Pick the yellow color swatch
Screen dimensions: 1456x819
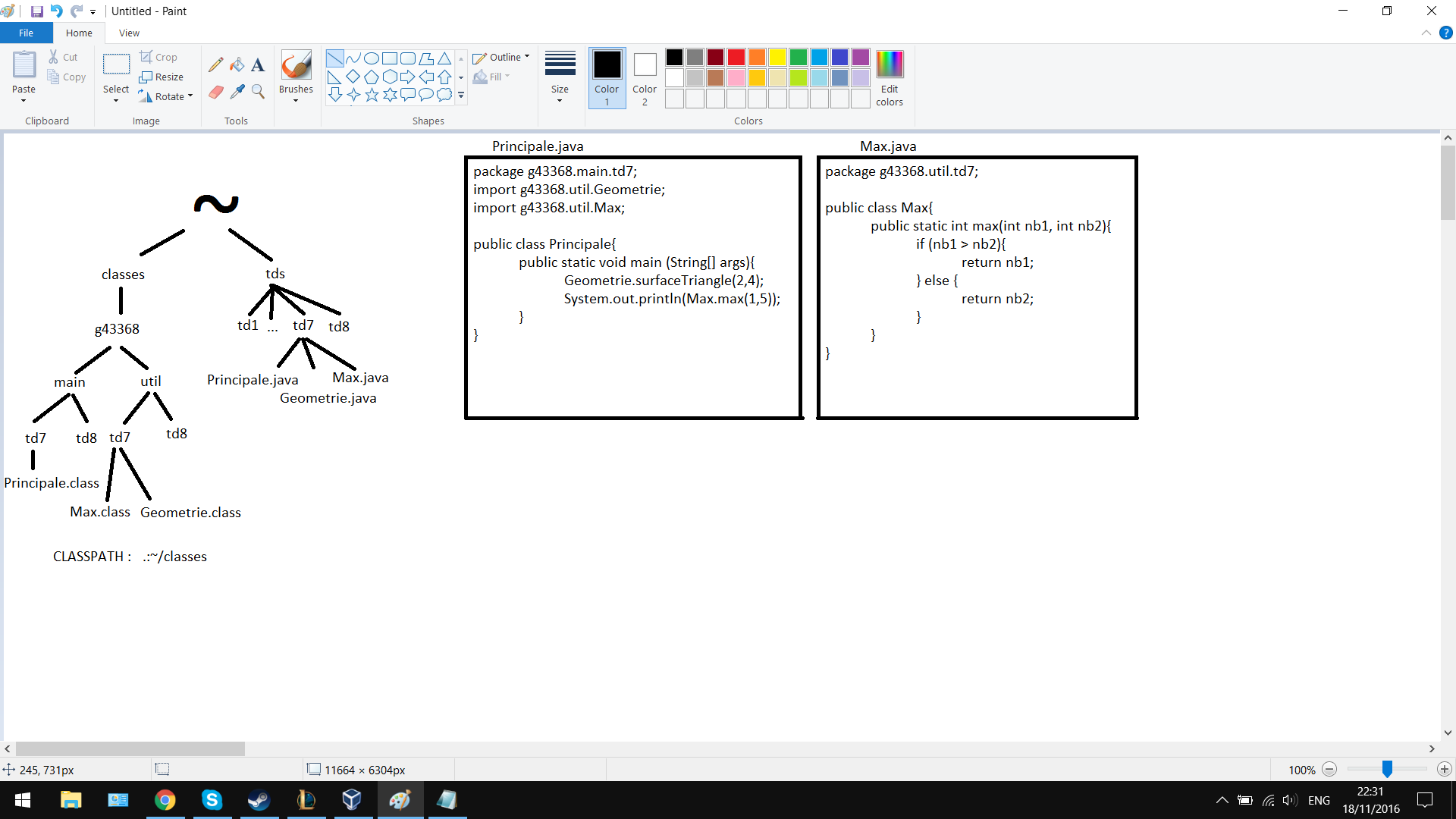pyautogui.click(x=778, y=58)
